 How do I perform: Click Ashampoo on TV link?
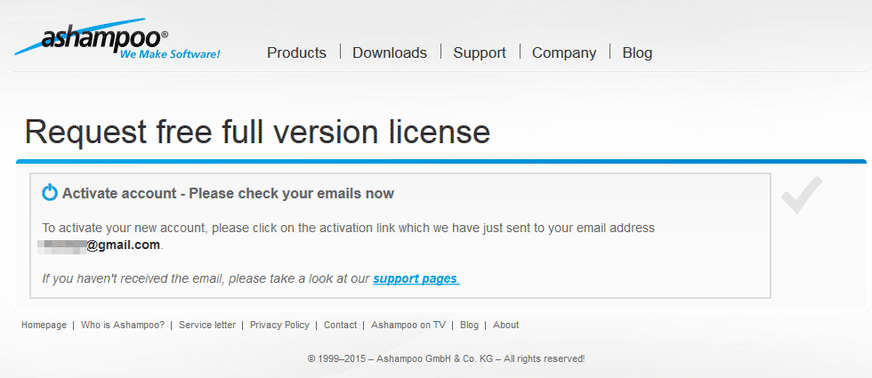pyautogui.click(x=408, y=325)
